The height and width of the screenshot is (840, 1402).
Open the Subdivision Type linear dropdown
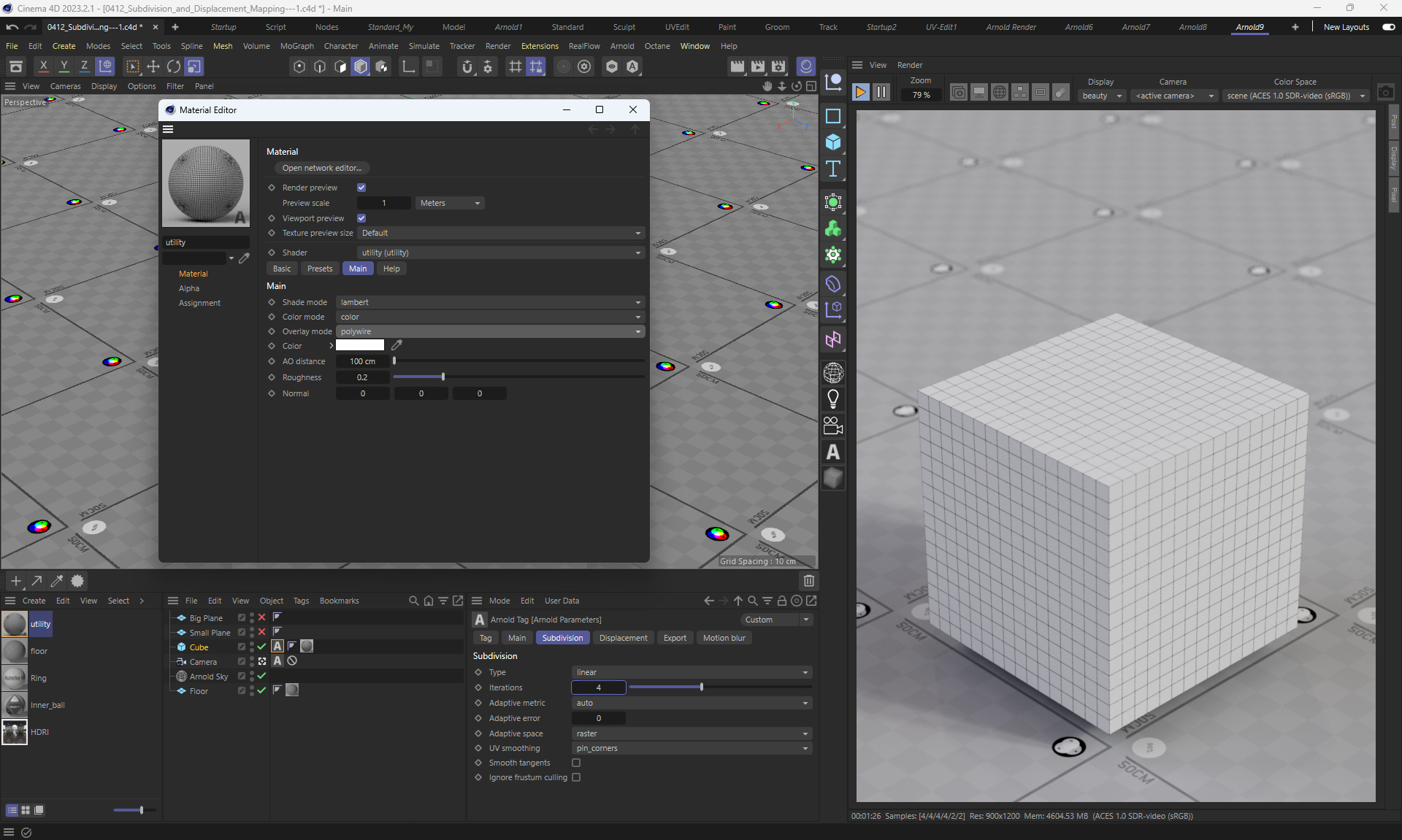coord(692,672)
